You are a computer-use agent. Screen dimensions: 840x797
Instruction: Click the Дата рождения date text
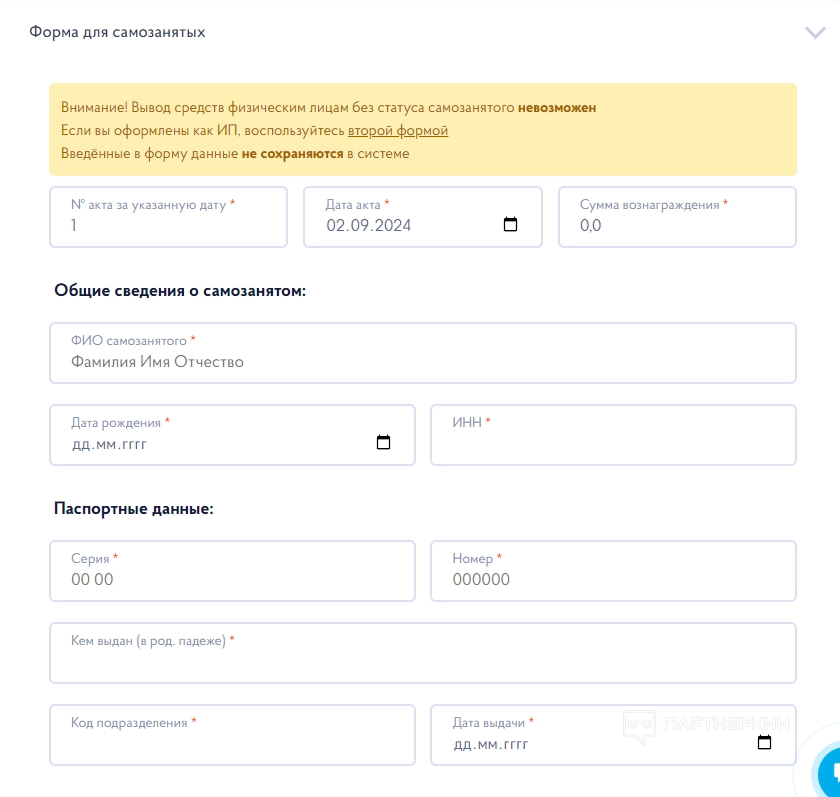110,444
